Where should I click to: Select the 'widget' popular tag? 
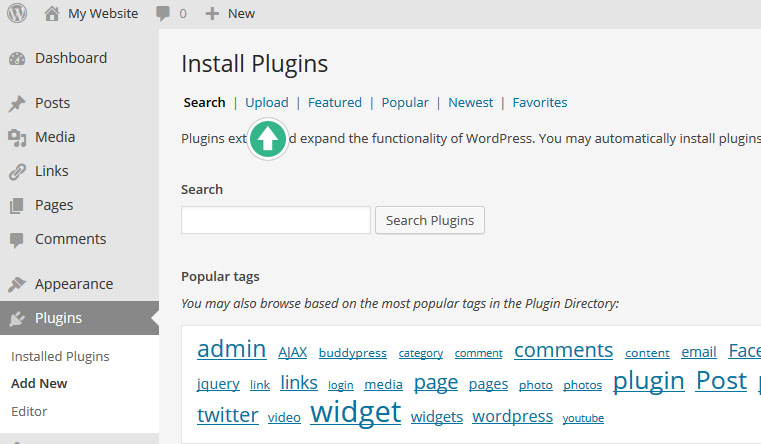tap(355, 412)
